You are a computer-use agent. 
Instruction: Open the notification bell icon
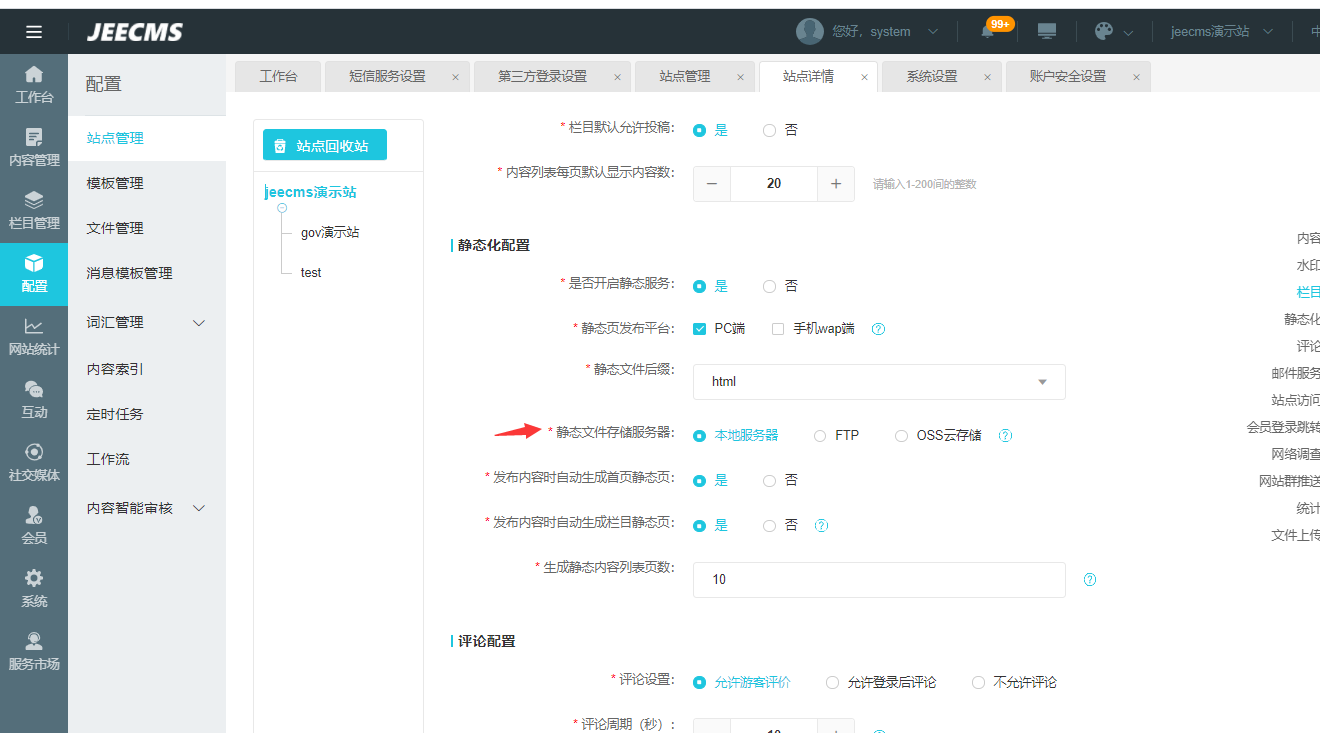[988, 32]
